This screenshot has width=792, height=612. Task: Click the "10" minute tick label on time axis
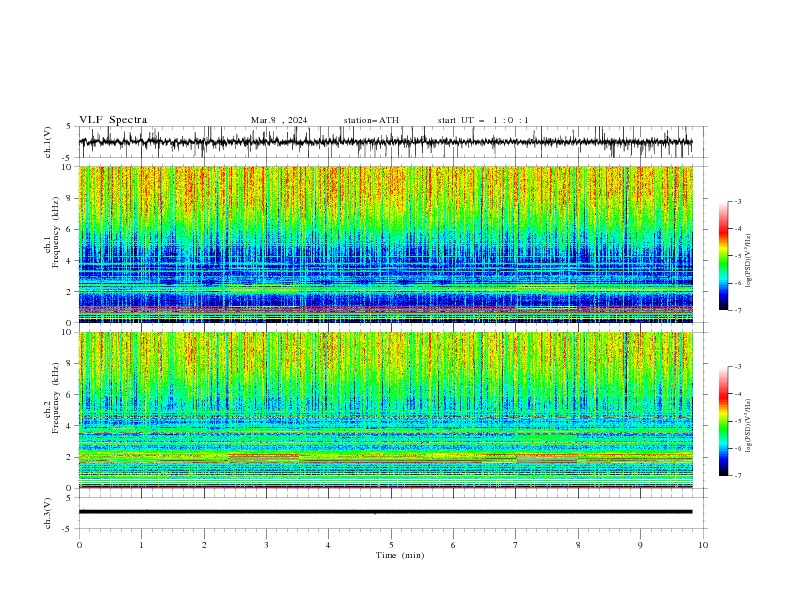(703, 545)
